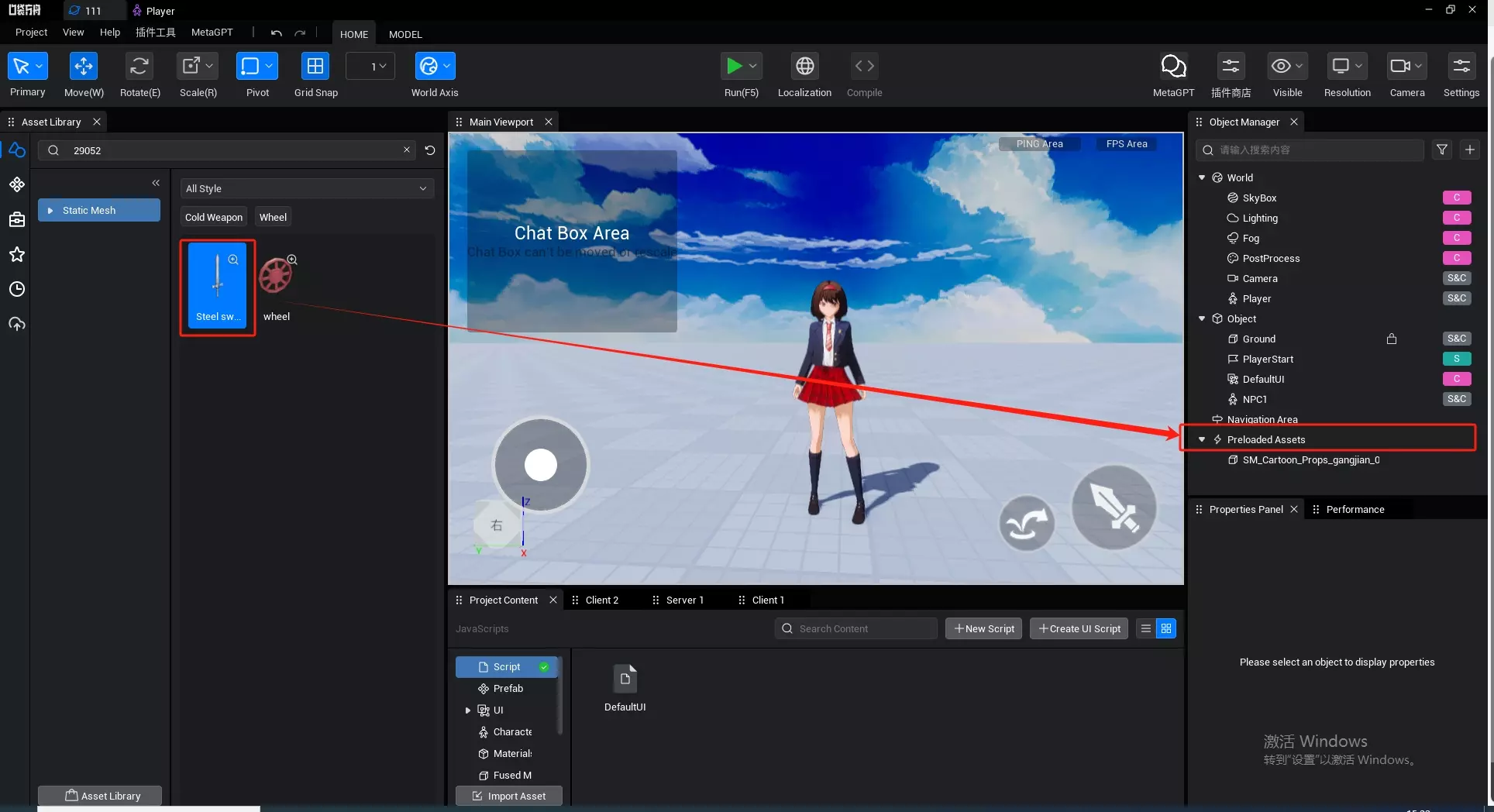
Task: Toggle lock on Ground object
Action: [1392, 339]
